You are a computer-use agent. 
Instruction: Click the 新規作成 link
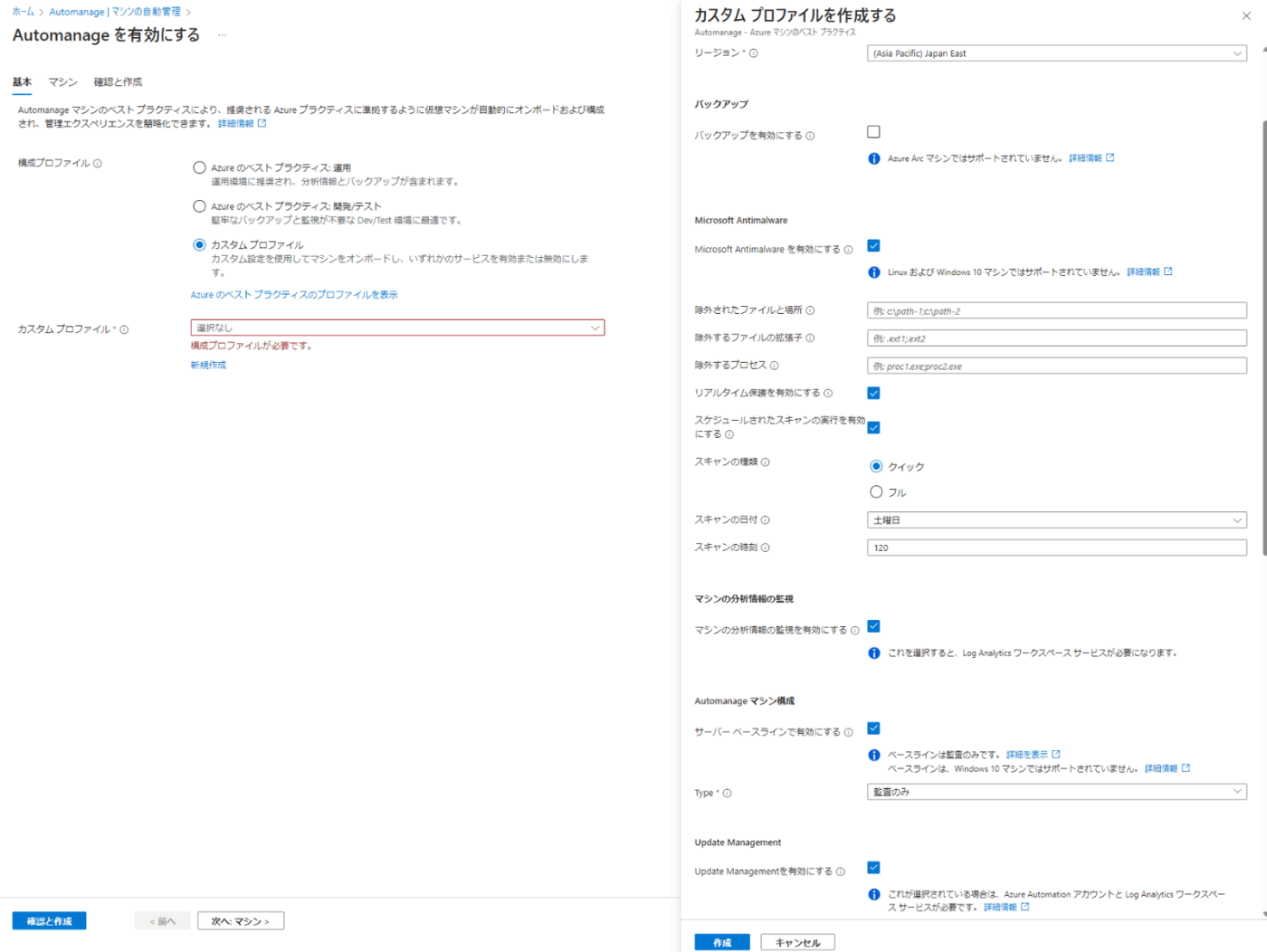208,366
